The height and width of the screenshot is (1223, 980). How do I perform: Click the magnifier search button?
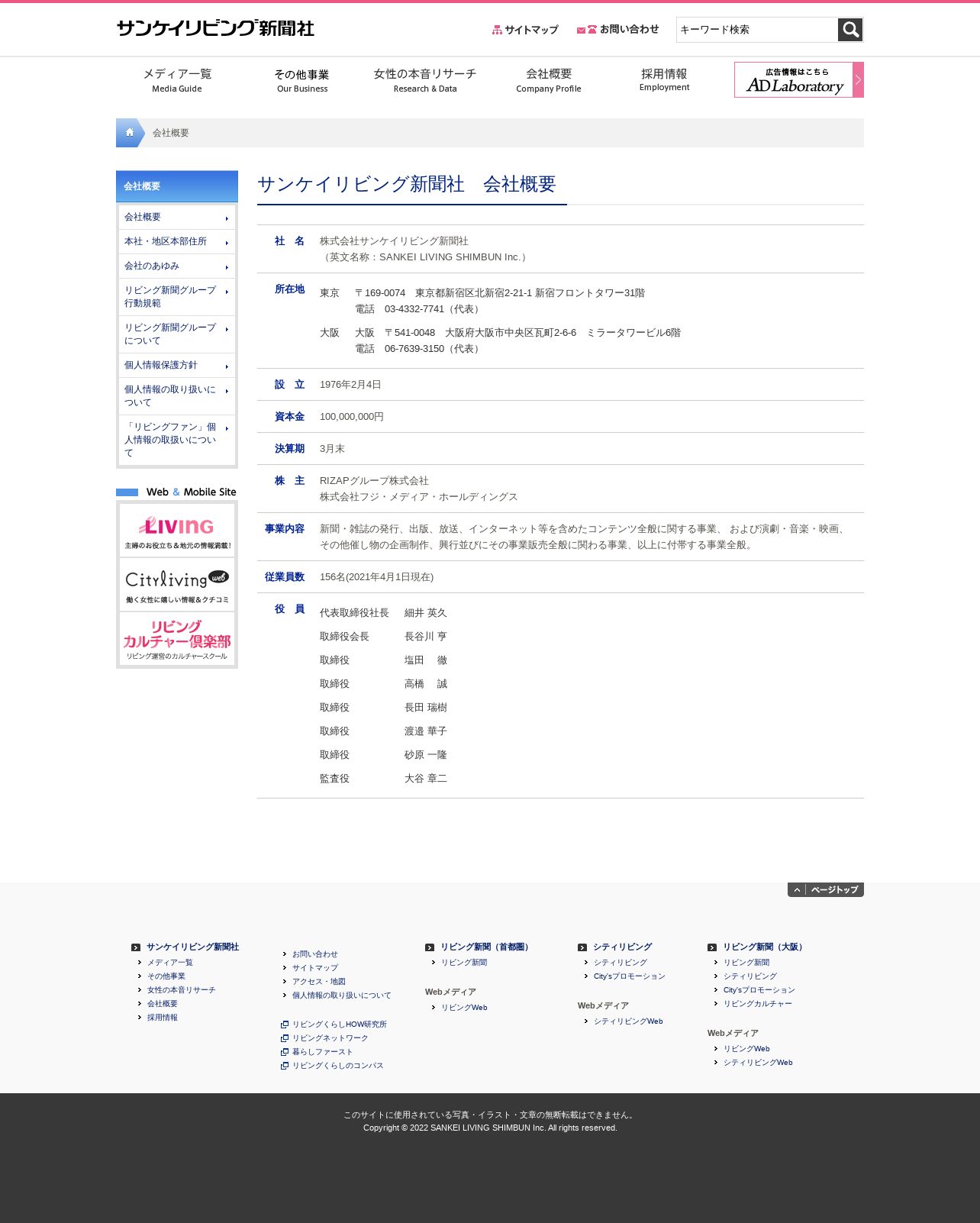[850, 30]
